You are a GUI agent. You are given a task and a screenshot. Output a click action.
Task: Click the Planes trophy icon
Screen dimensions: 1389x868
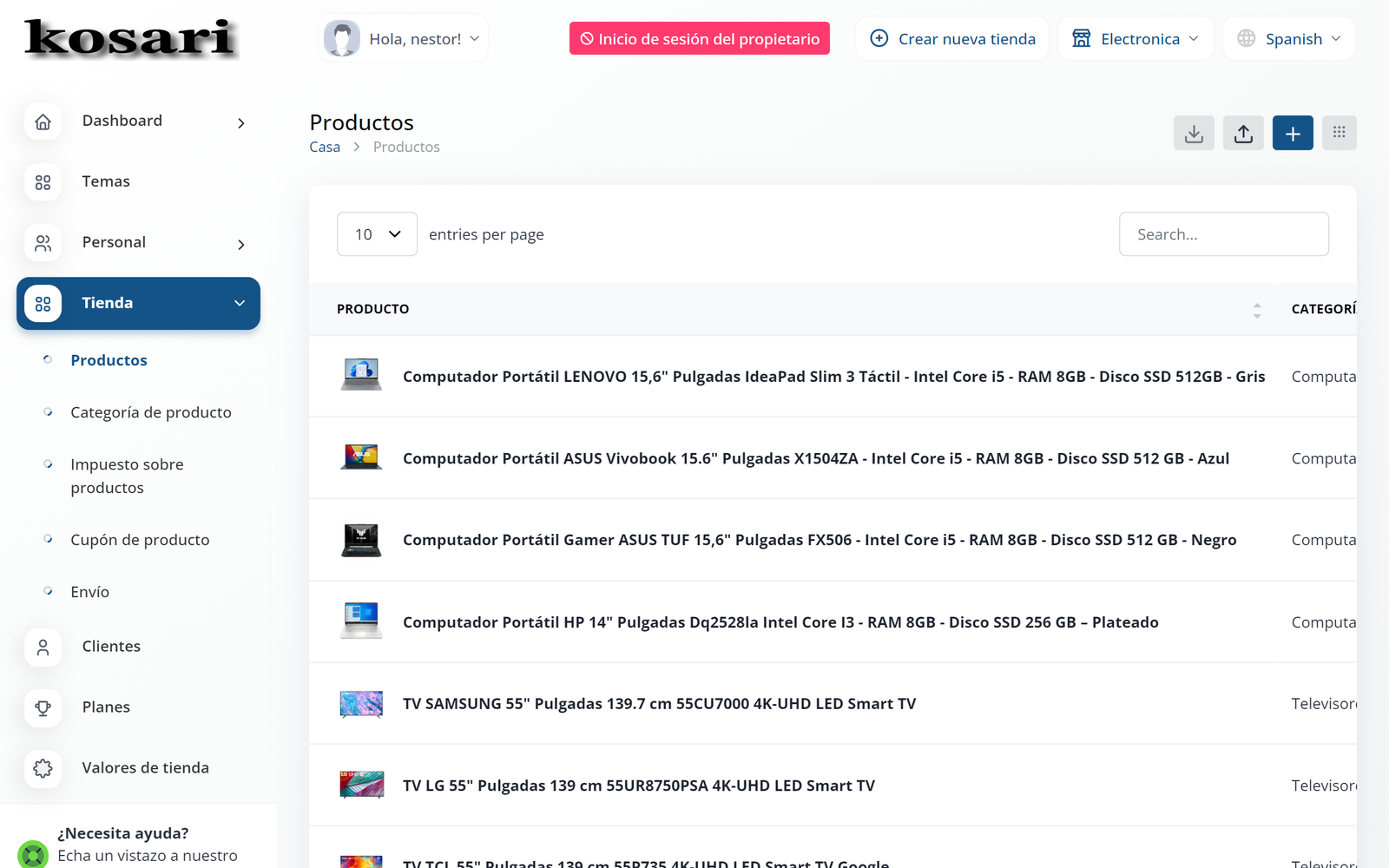pyautogui.click(x=43, y=707)
